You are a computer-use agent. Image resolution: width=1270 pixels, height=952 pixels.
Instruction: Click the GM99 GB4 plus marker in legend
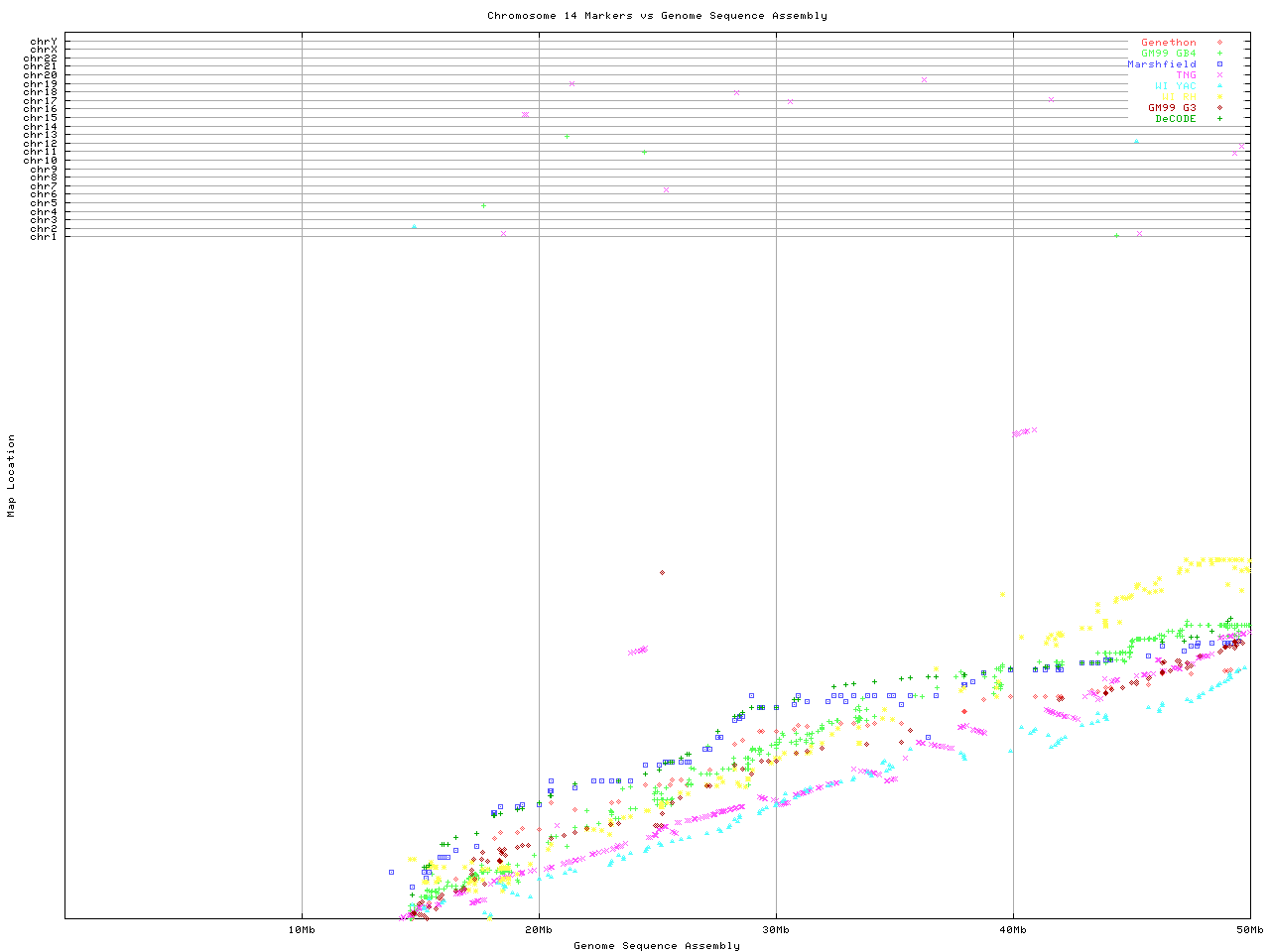[x=1219, y=54]
